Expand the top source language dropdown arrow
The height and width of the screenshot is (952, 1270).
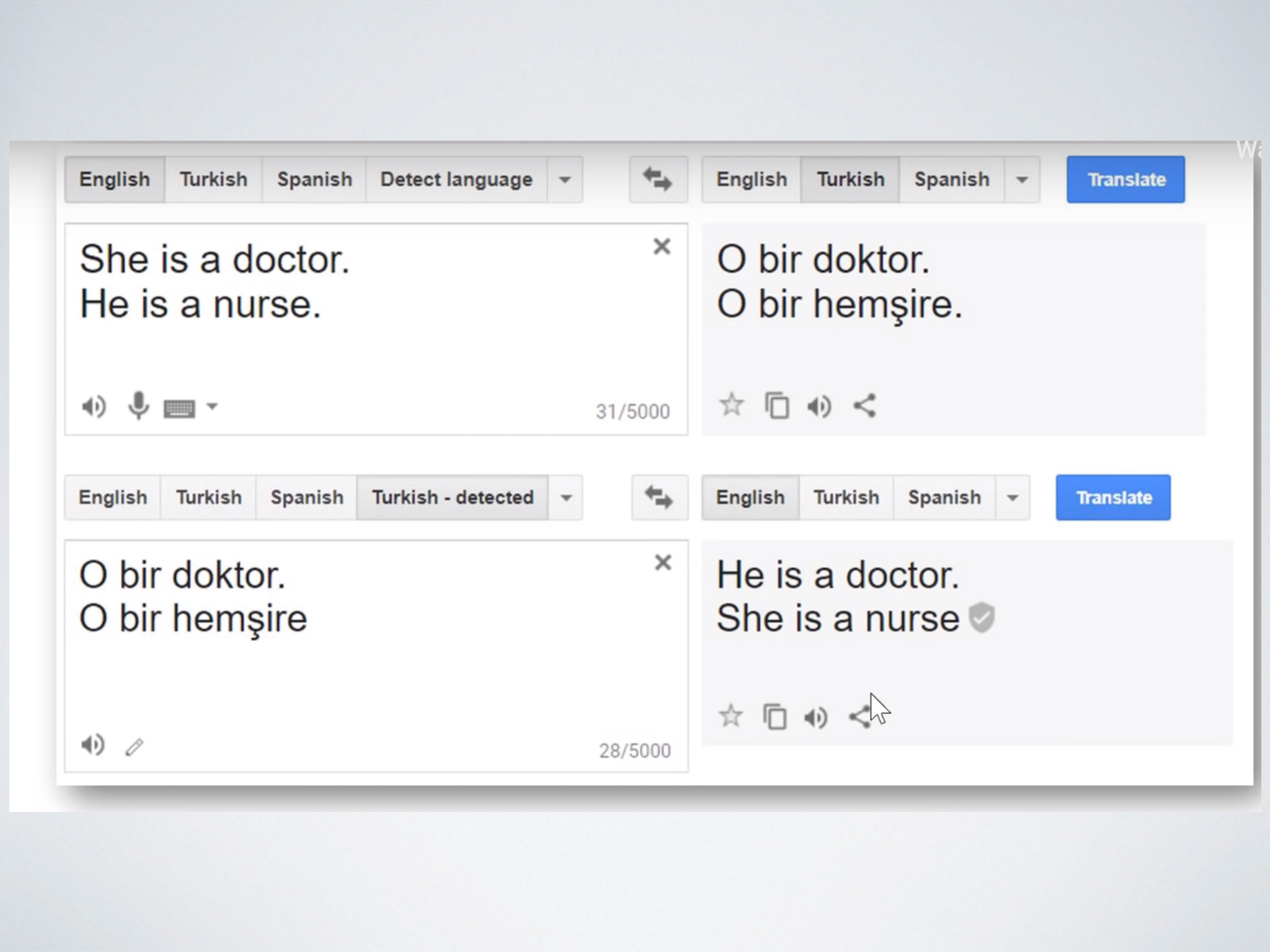[x=564, y=180]
